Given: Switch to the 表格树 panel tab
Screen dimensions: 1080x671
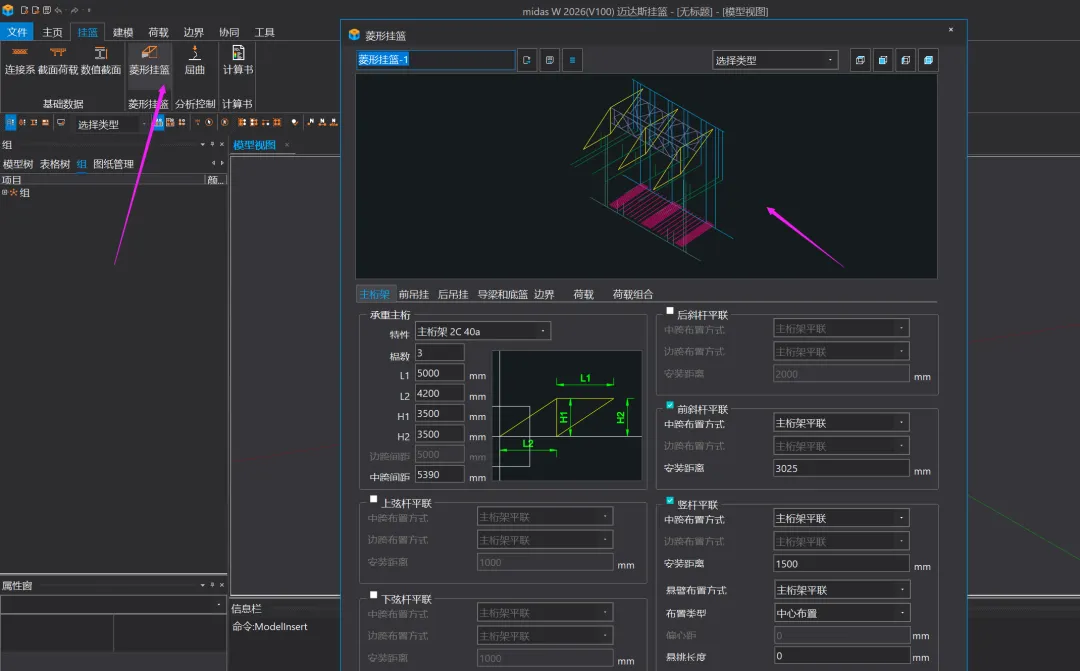Looking at the screenshot, I should coord(54,164).
